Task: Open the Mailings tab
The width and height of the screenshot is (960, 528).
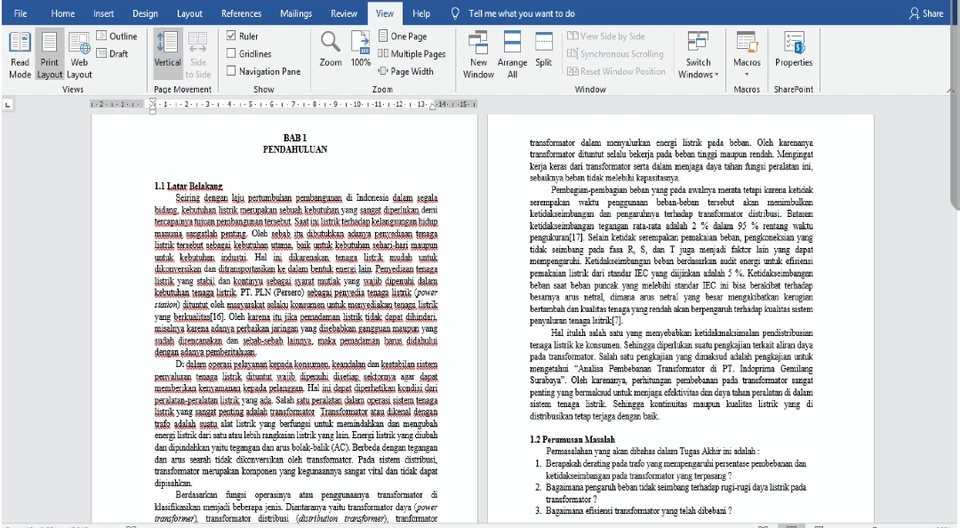Action: (296, 13)
